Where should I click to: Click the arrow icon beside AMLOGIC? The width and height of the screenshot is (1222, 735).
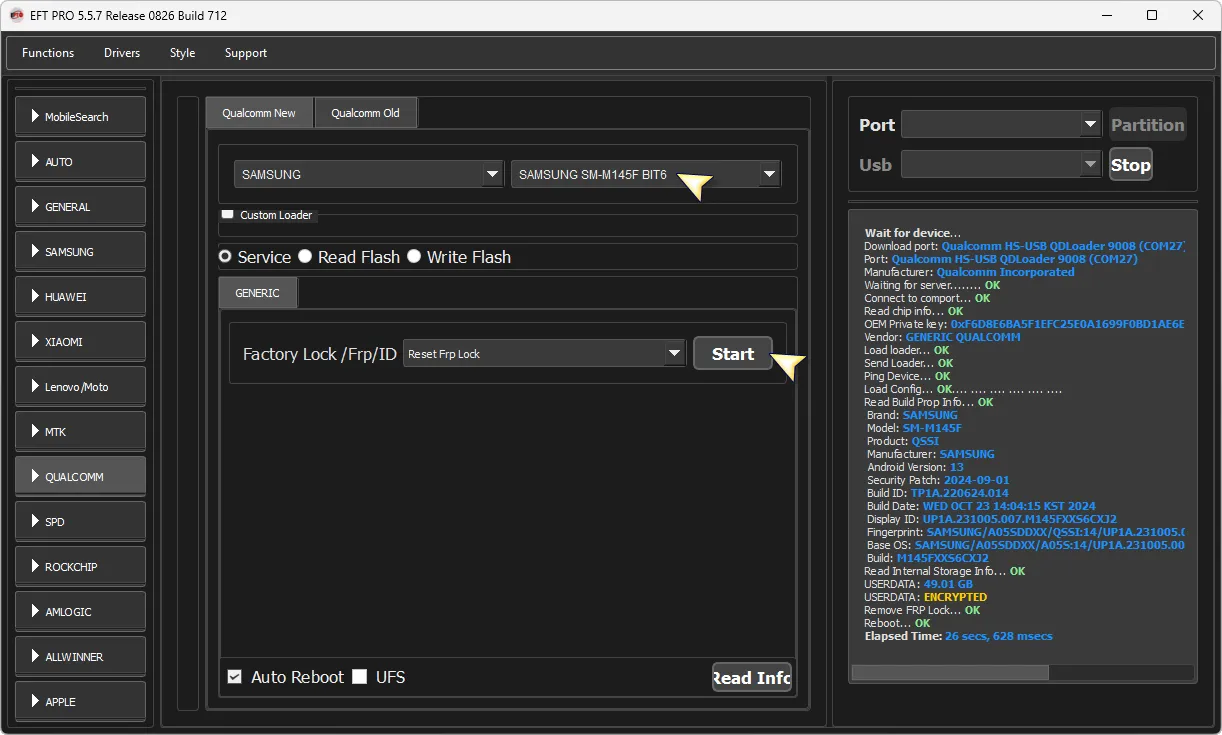tap(35, 611)
